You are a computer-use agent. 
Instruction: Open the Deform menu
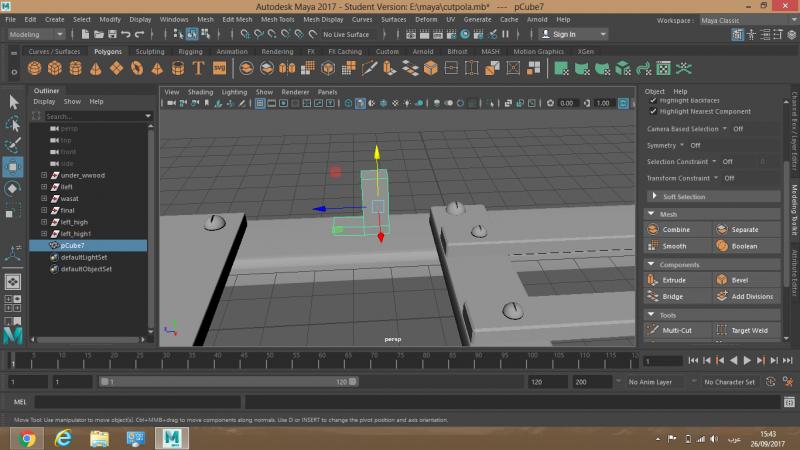(x=426, y=19)
